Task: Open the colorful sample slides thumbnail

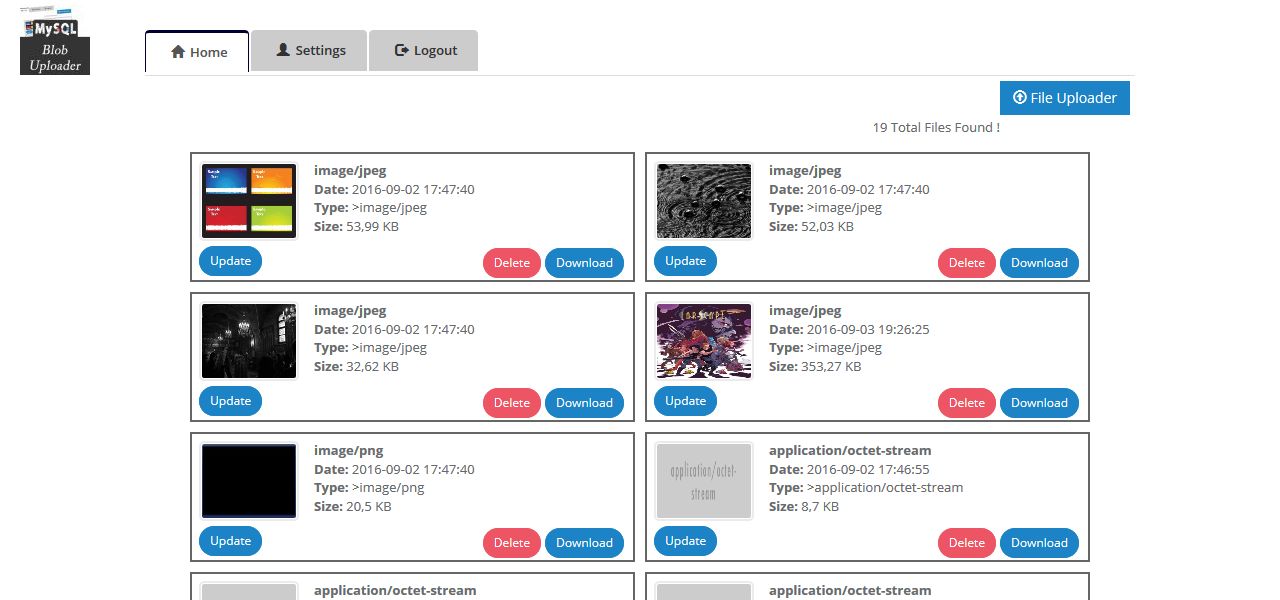Action: (249, 201)
